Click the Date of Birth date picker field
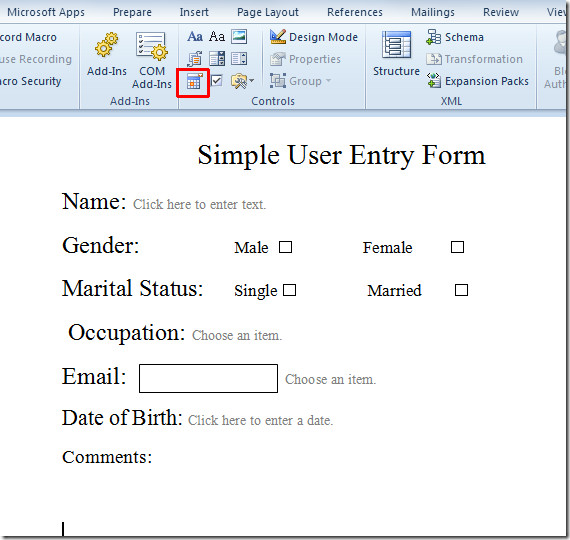This screenshot has height=540, width=570. coord(260,420)
